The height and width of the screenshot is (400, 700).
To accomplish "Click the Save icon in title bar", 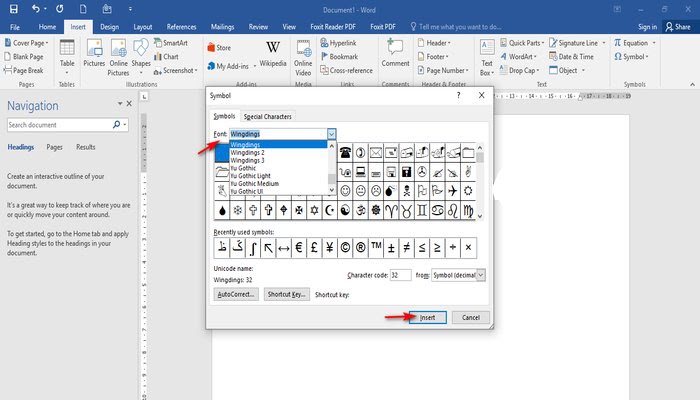I will (14, 9).
